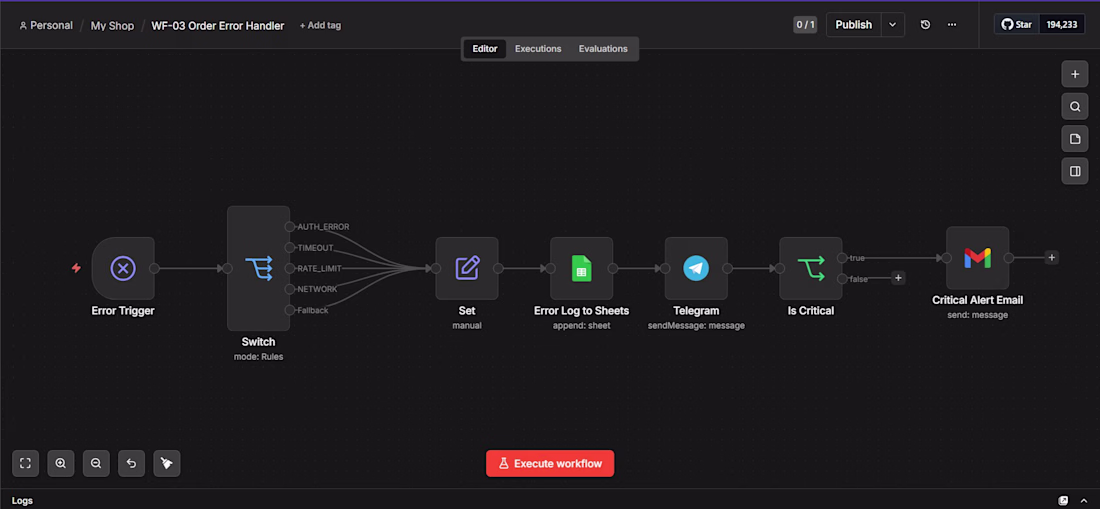Screen dimensions: 1100x509
Task: Toggle the side panel icon
Action: pos(1075,171)
